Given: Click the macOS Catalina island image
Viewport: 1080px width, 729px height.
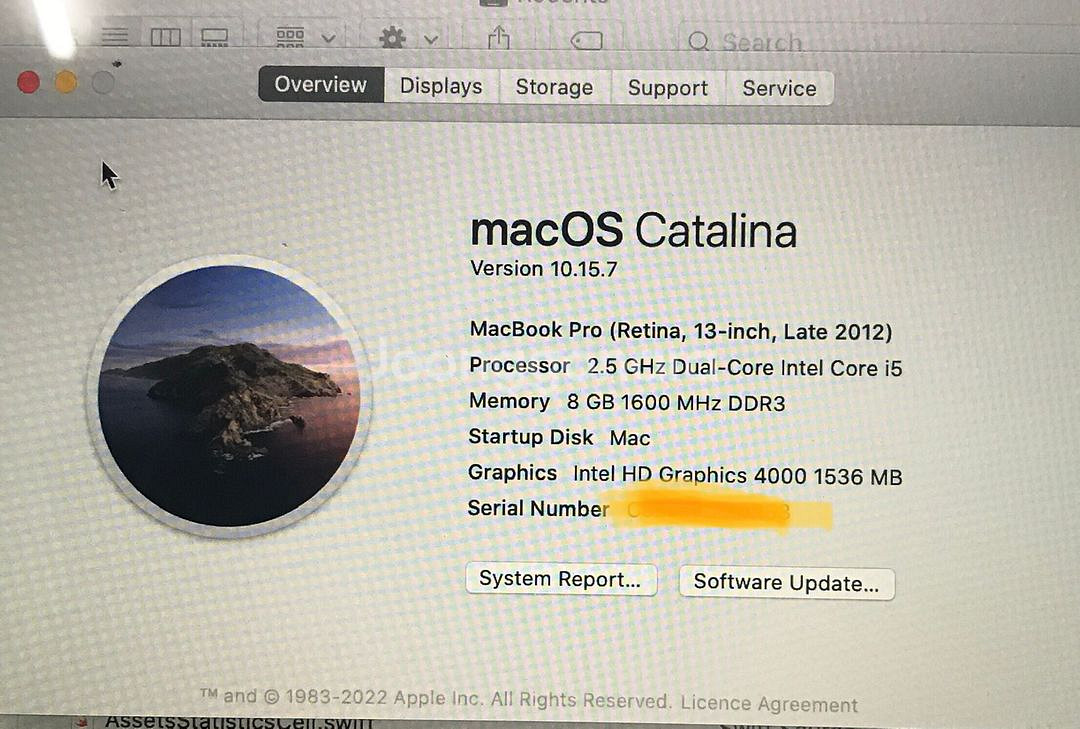Looking at the screenshot, I should pos(229,395).
